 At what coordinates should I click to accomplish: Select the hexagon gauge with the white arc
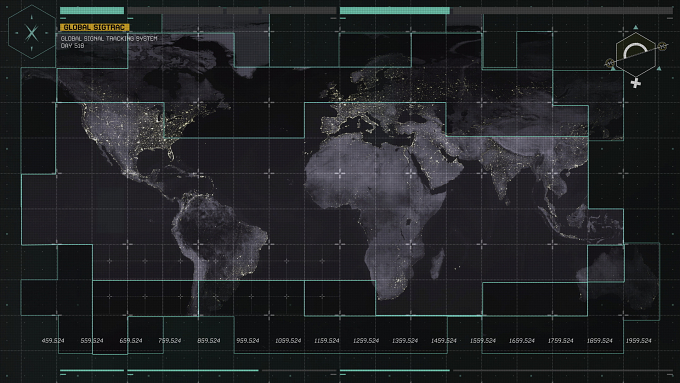[636, 55]
